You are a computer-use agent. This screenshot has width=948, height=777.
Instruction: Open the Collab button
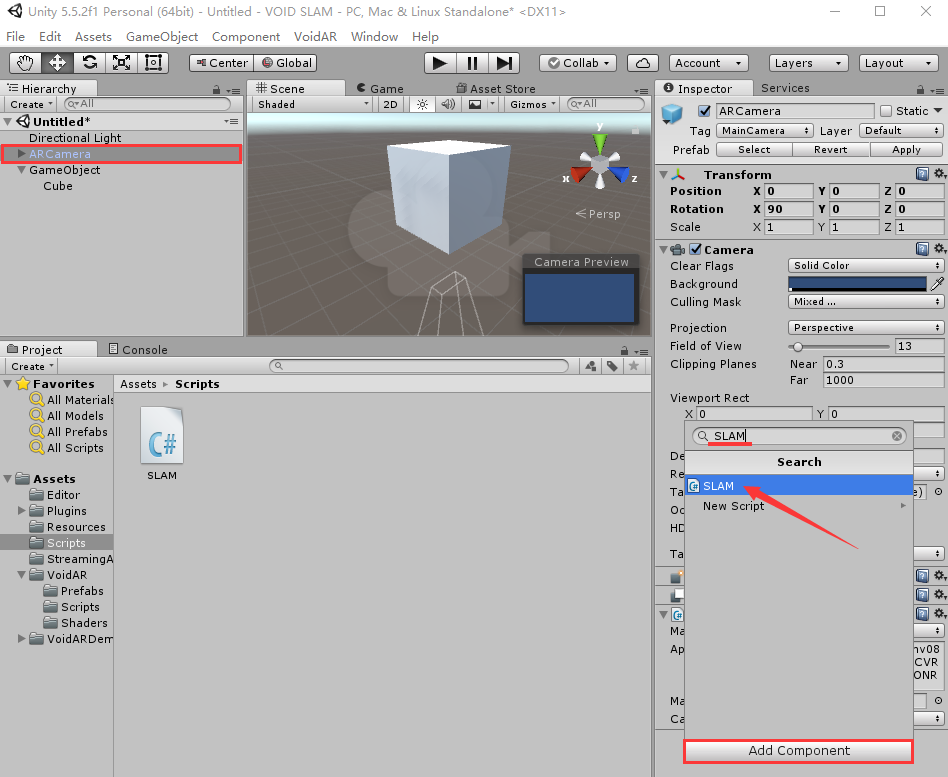click(x=578, y=63)
